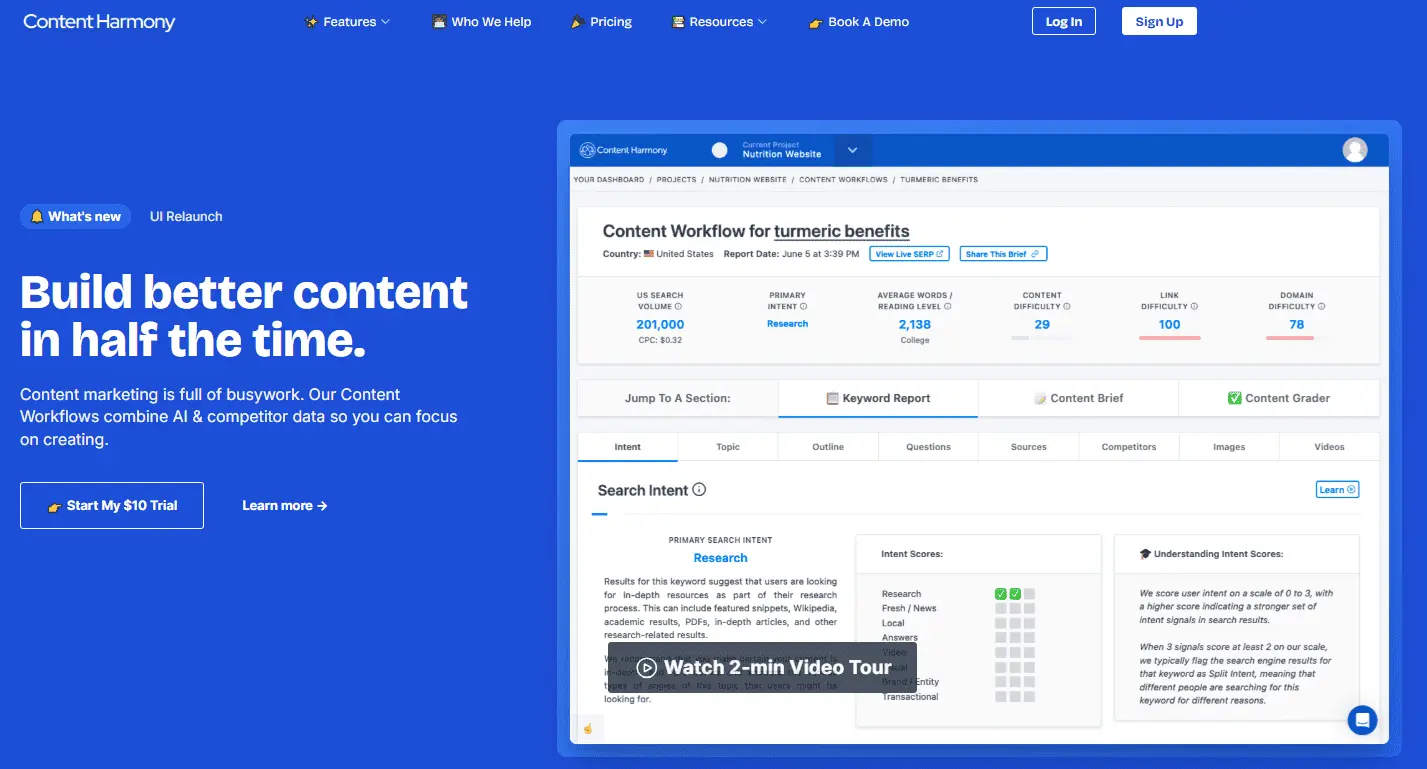Click the red Link Difficulty bar
1427x769 pixels.
tap(1169, 338)
